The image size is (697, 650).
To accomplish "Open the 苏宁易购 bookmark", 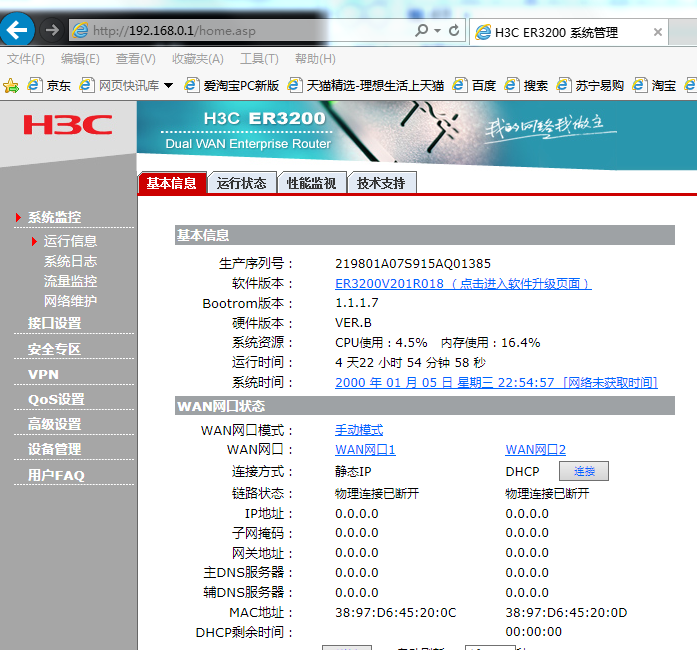I will click(590, 85).
